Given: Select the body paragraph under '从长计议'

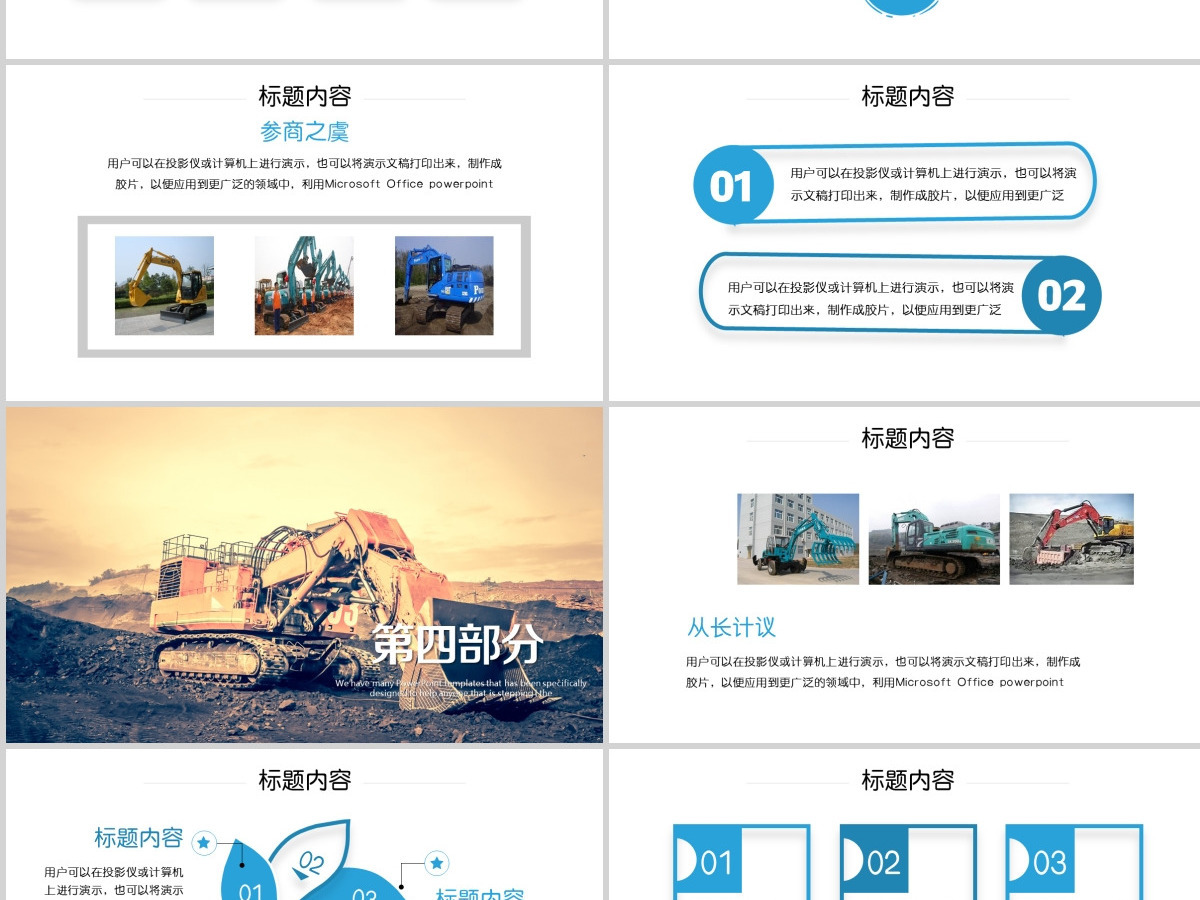Looking at the screenshot, I should click(x=883, y=672).
